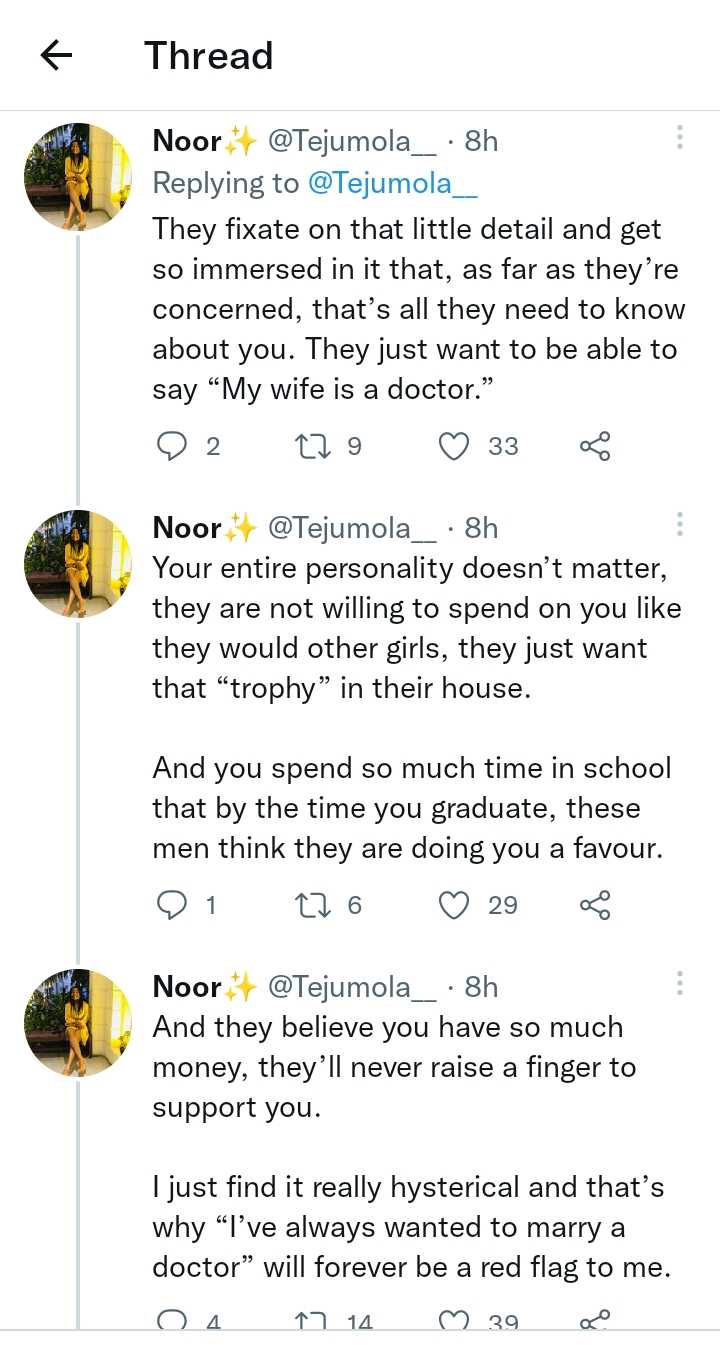
Task: Share the "trophy" tweet
Action: tap(594, 905)
